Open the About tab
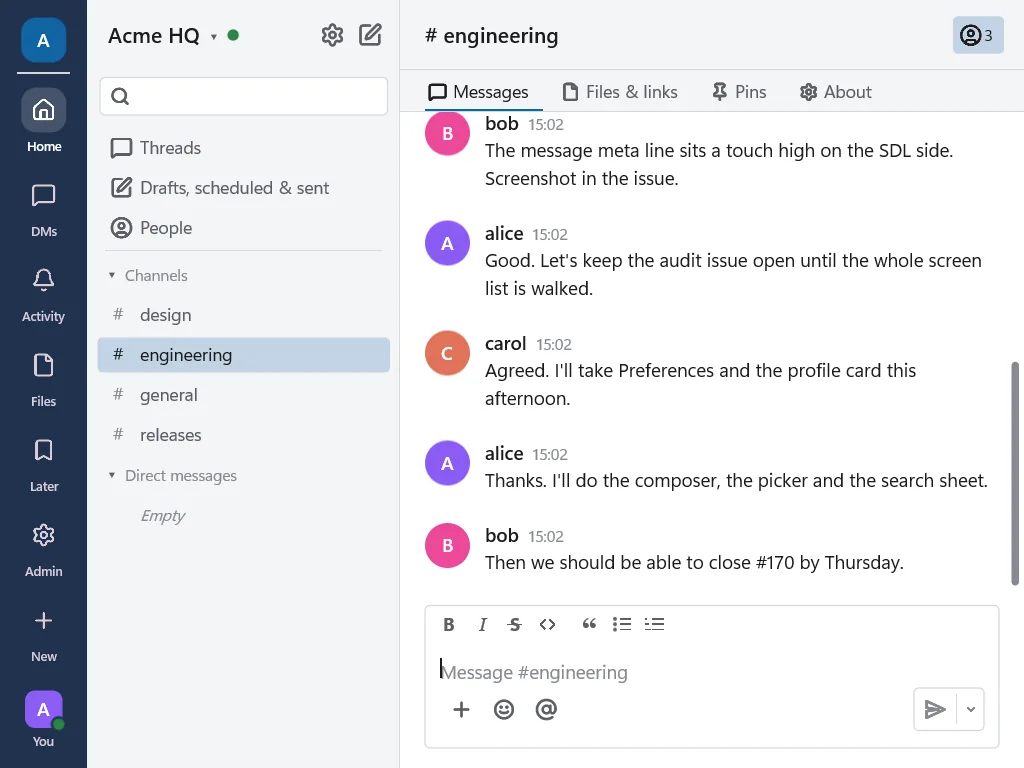Image resolution: width=1024 pixels, height=768 pixels. [x=836, y=92]
